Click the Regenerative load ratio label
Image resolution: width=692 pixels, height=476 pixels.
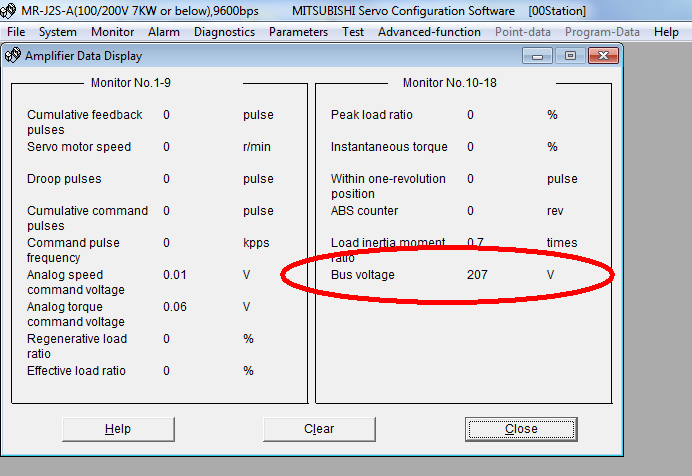[77, 346]
